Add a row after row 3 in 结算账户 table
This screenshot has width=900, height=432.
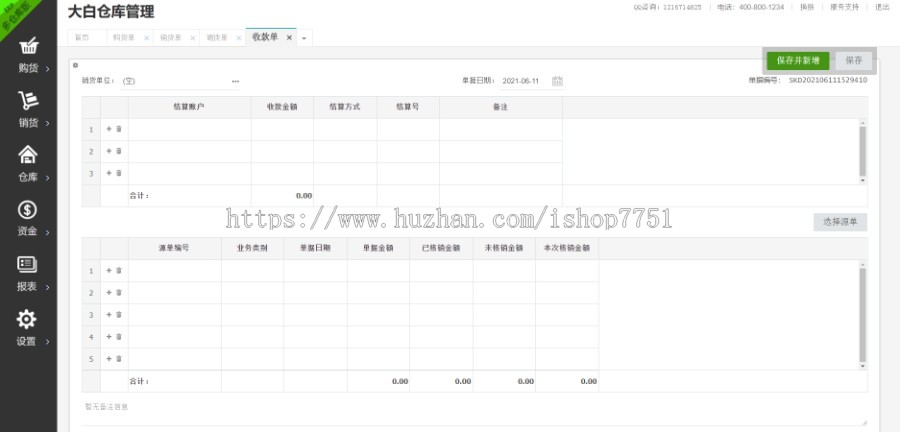coord(109,173)
